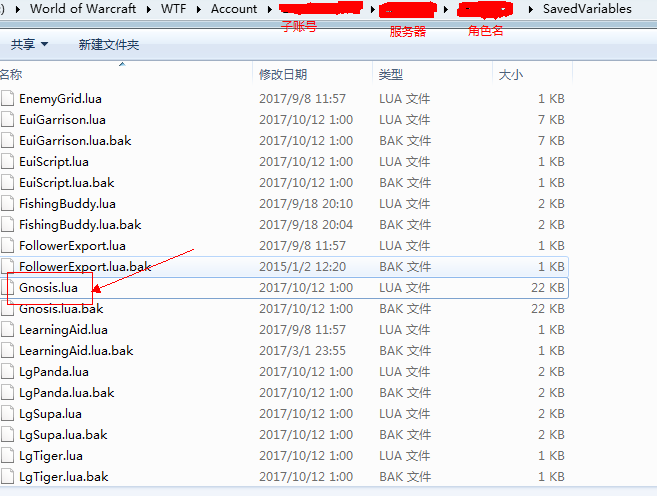The height and width of the screenshot is (496, 657).
Task: Expand the arrow after Account in path
Action: click(270, 9)
